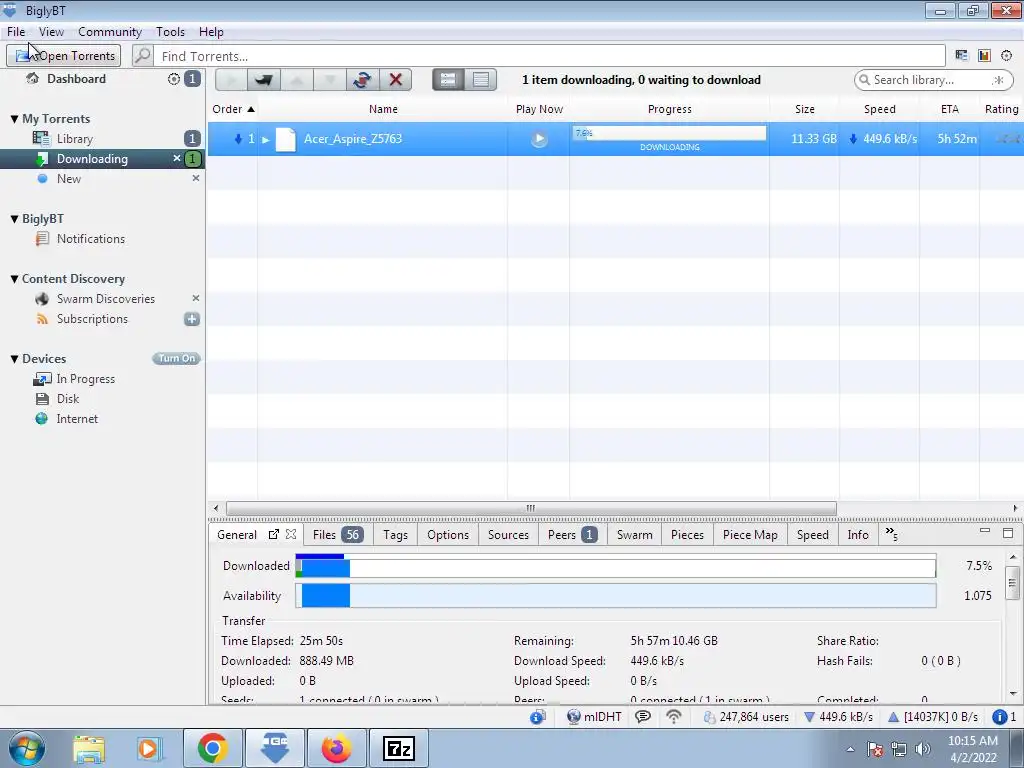
Task: Open the Tools menu
Action: 170,32
